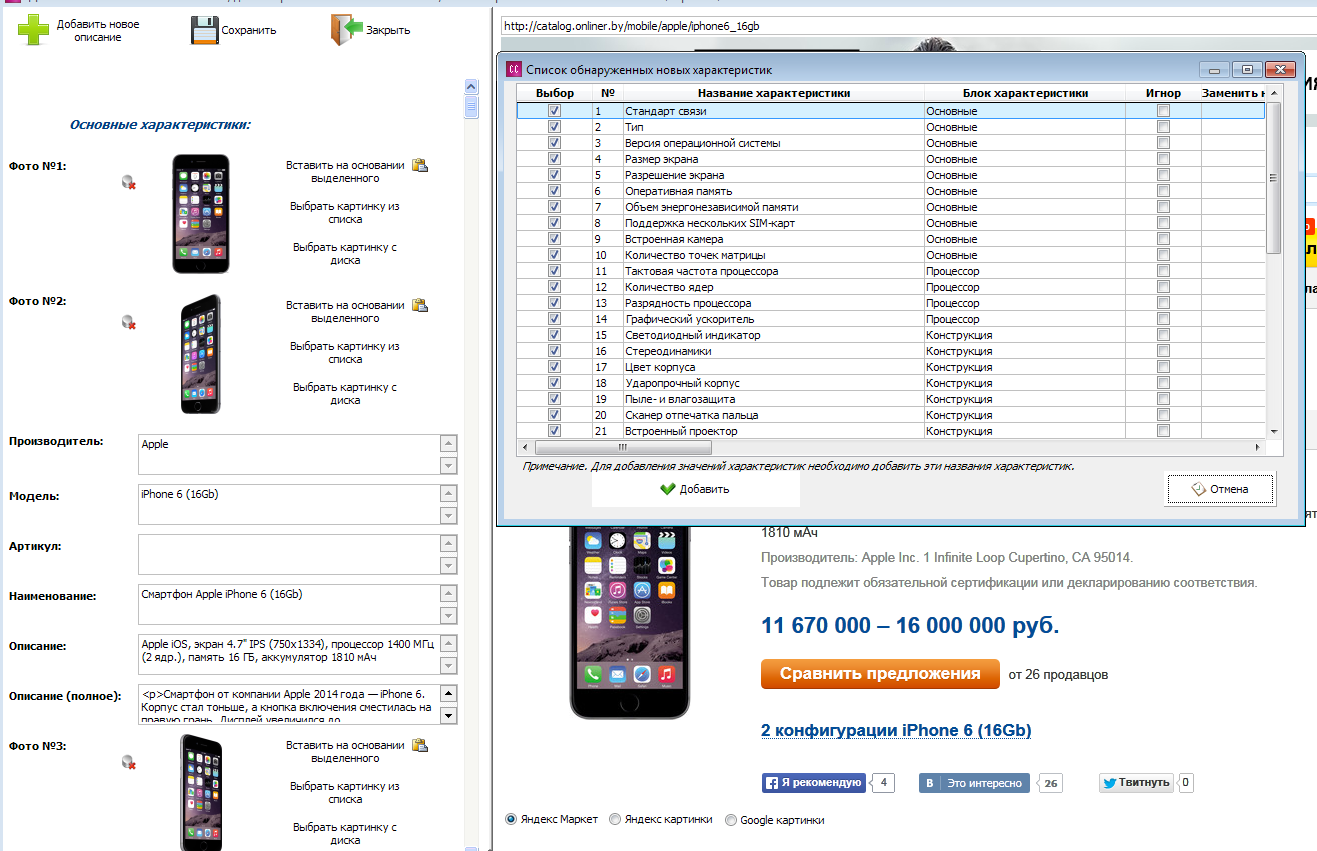
Task: Remove photo №3 with delete icon
Action: [128, 762]
